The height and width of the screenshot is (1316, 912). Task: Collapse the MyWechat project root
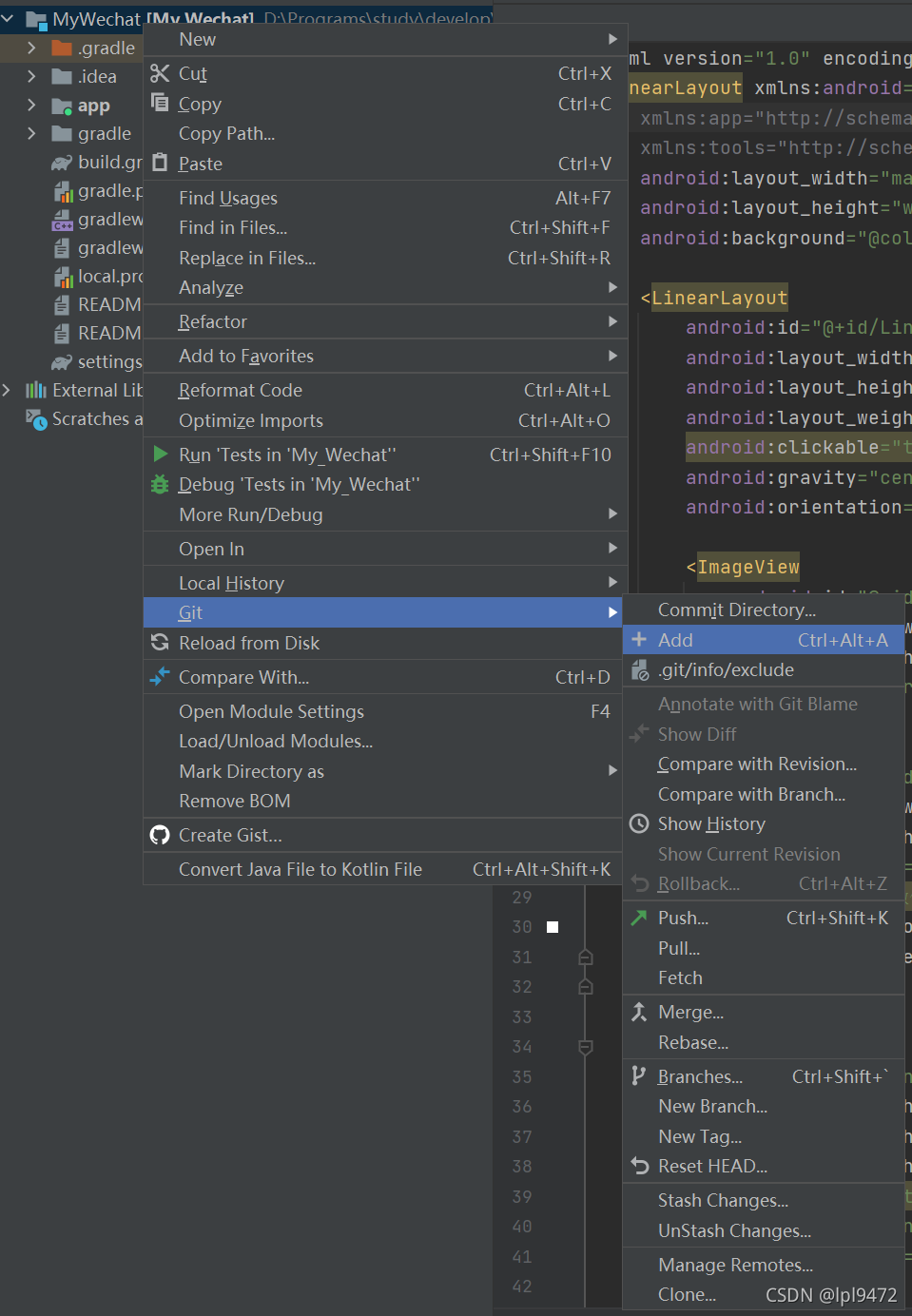(8, 18)
